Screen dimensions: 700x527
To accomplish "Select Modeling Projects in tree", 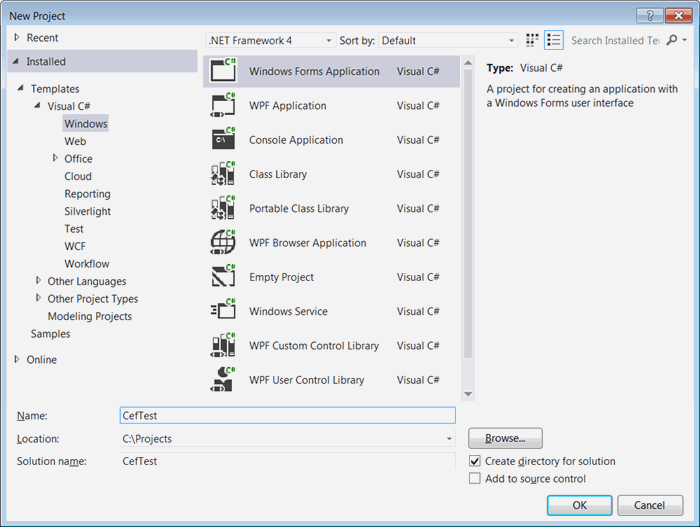I will pyautogui.click(x=90, y=316).
